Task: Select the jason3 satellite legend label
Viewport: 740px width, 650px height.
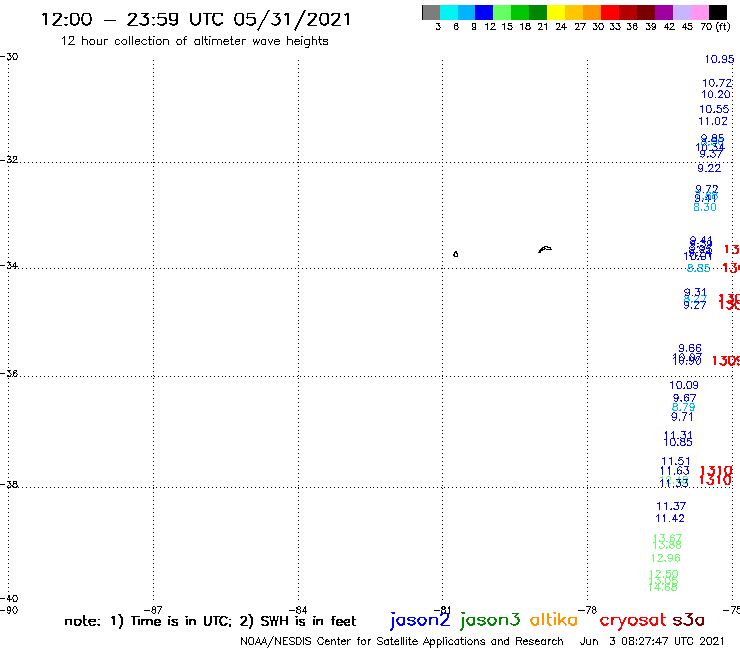Action: tap(489, 620)
